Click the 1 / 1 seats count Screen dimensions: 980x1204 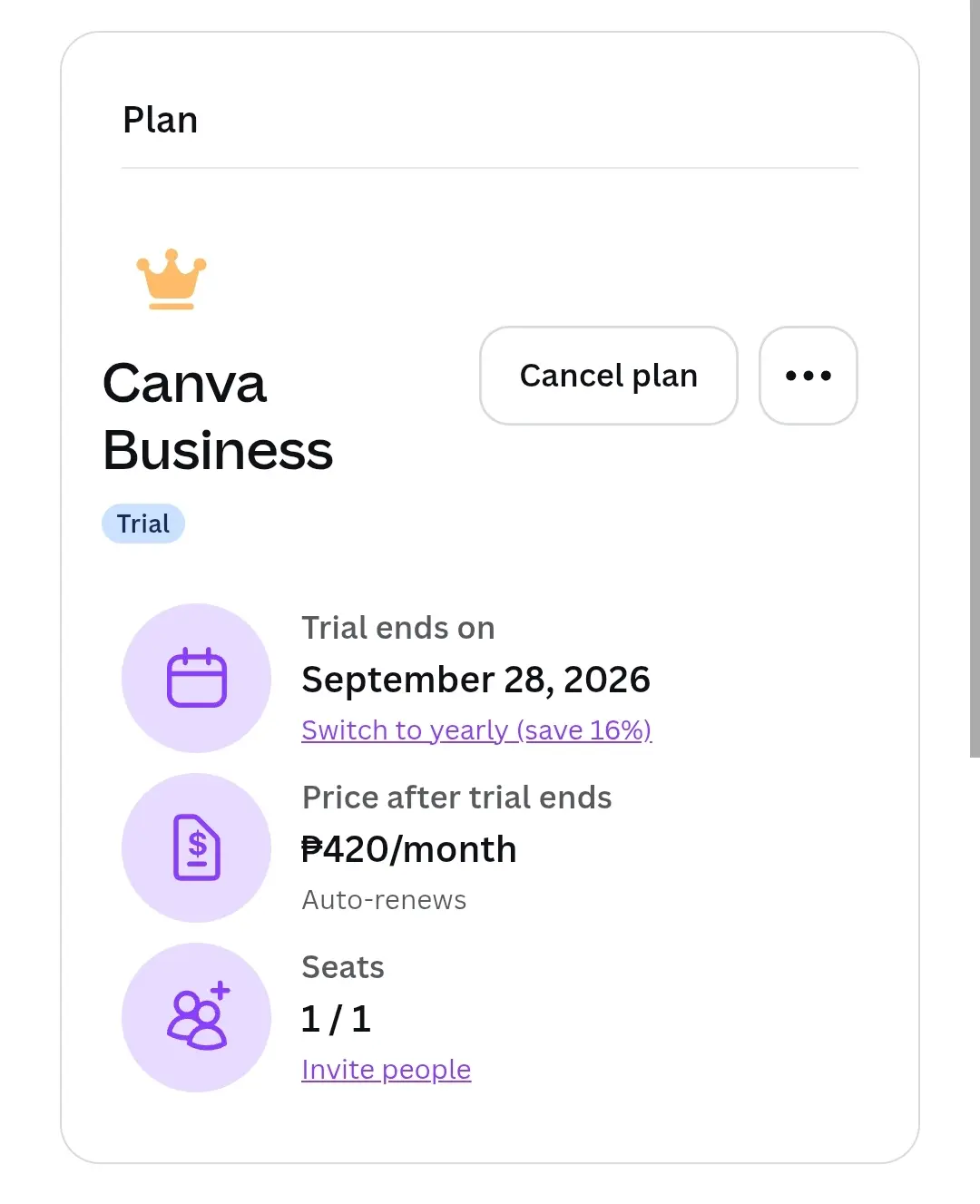[336, 1019]
